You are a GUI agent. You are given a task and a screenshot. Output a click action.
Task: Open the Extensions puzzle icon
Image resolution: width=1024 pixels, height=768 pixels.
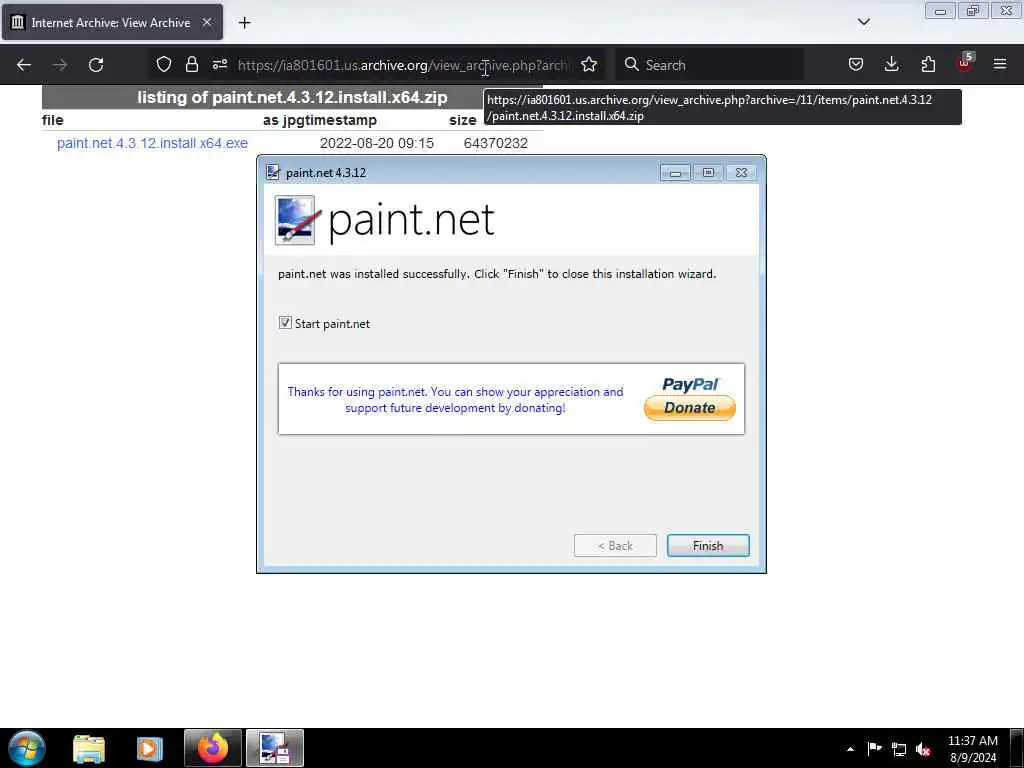928,64
